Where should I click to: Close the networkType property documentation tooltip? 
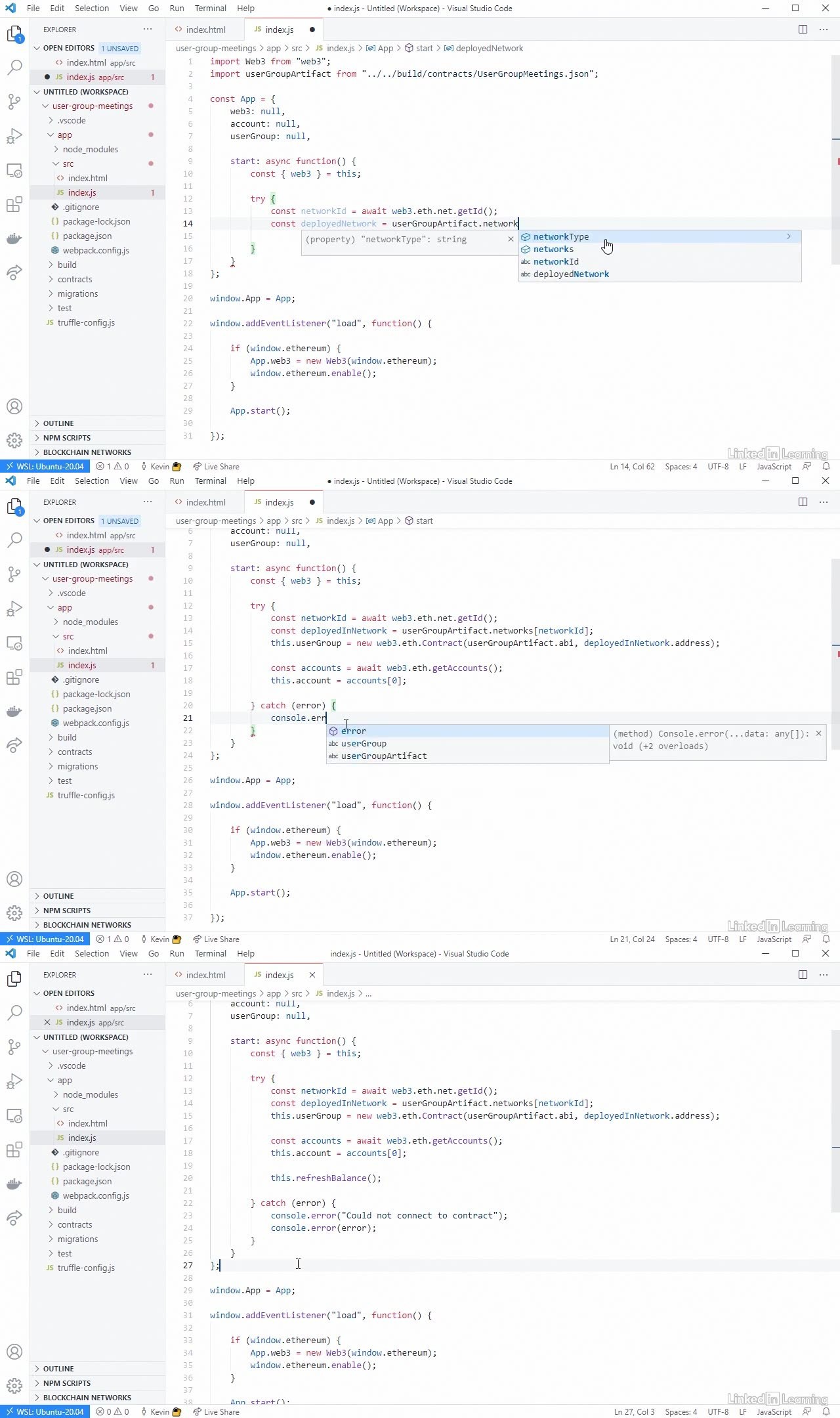point(511,239)
